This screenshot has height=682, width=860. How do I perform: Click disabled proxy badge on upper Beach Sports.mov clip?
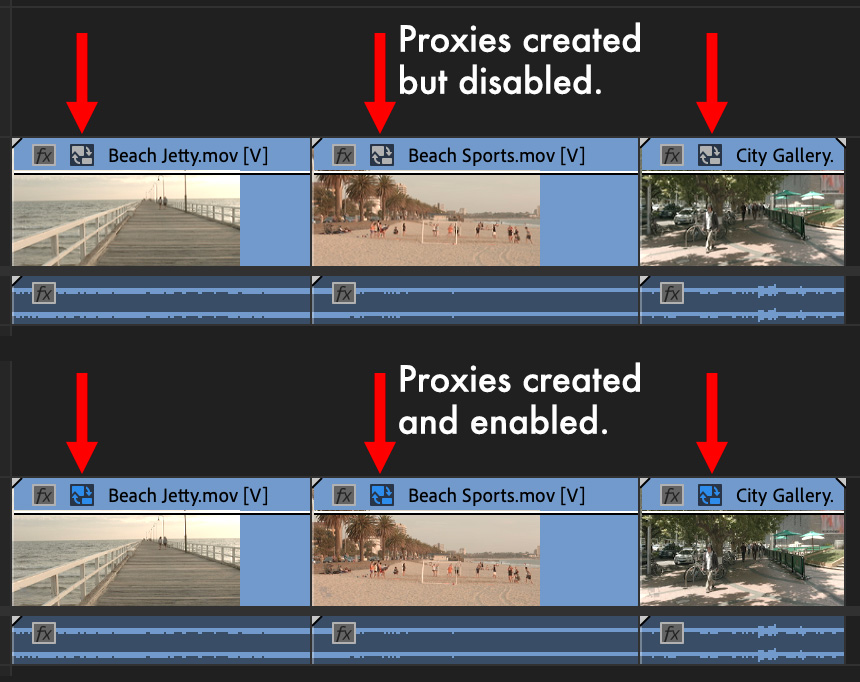pyautogui.click(x=382, y=155)
